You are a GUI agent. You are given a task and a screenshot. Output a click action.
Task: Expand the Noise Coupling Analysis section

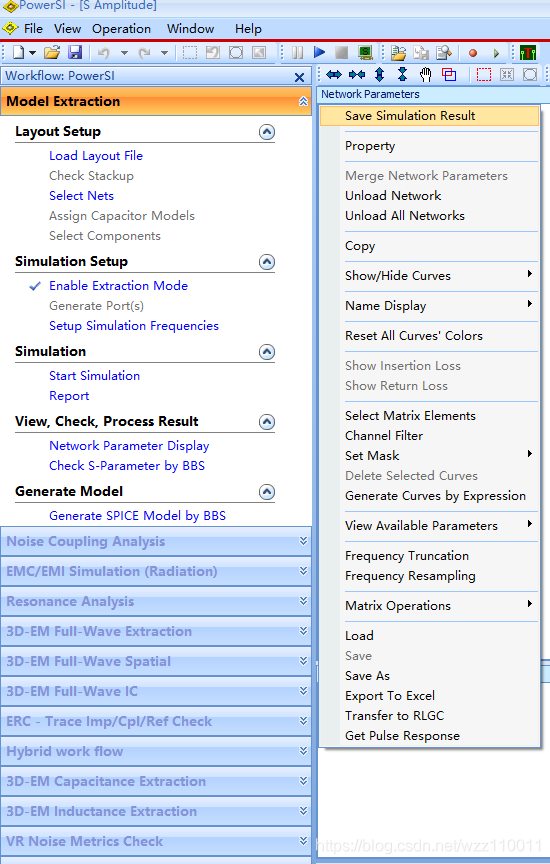303,541
